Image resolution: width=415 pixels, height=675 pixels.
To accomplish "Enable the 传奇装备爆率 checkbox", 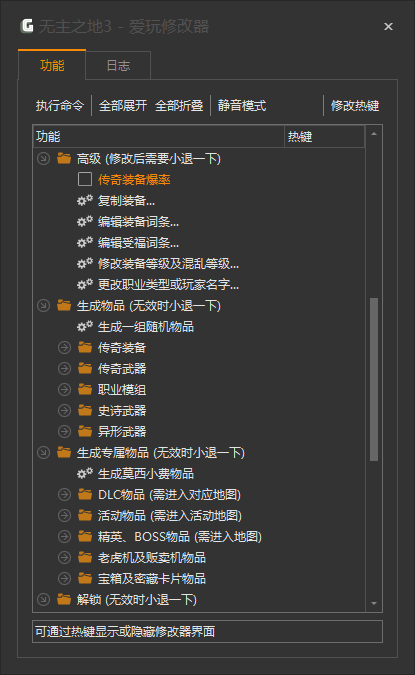I will click(x=85, y=179).
